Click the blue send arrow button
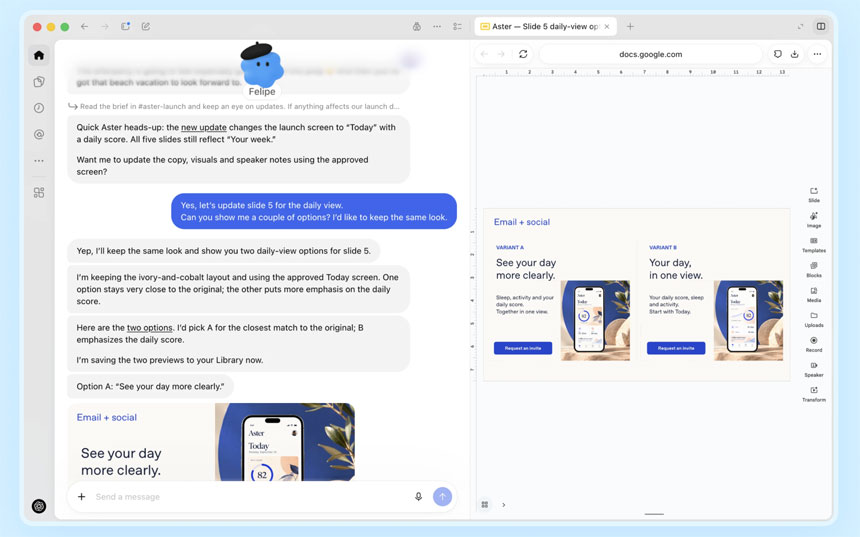 point(443,496)
